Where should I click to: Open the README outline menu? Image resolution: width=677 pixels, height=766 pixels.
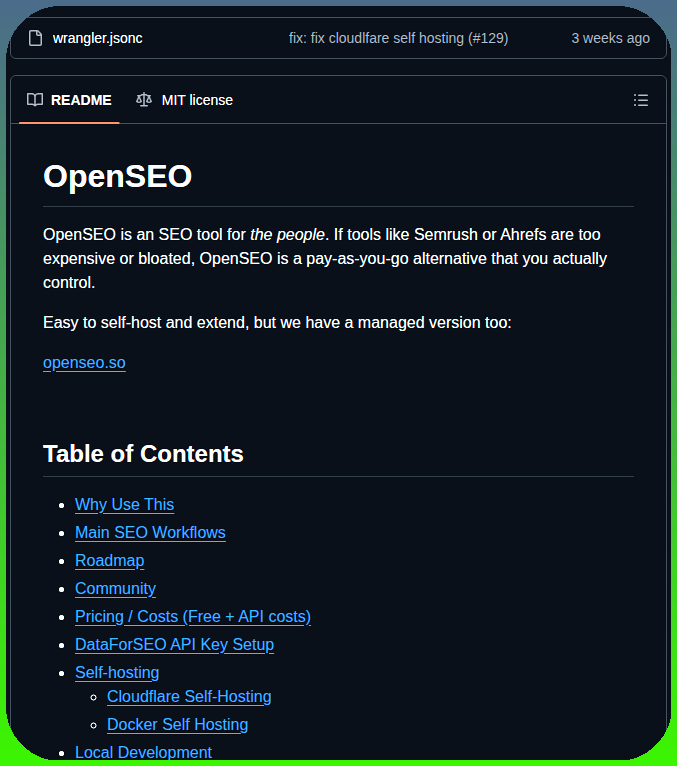tap(641, 100)
